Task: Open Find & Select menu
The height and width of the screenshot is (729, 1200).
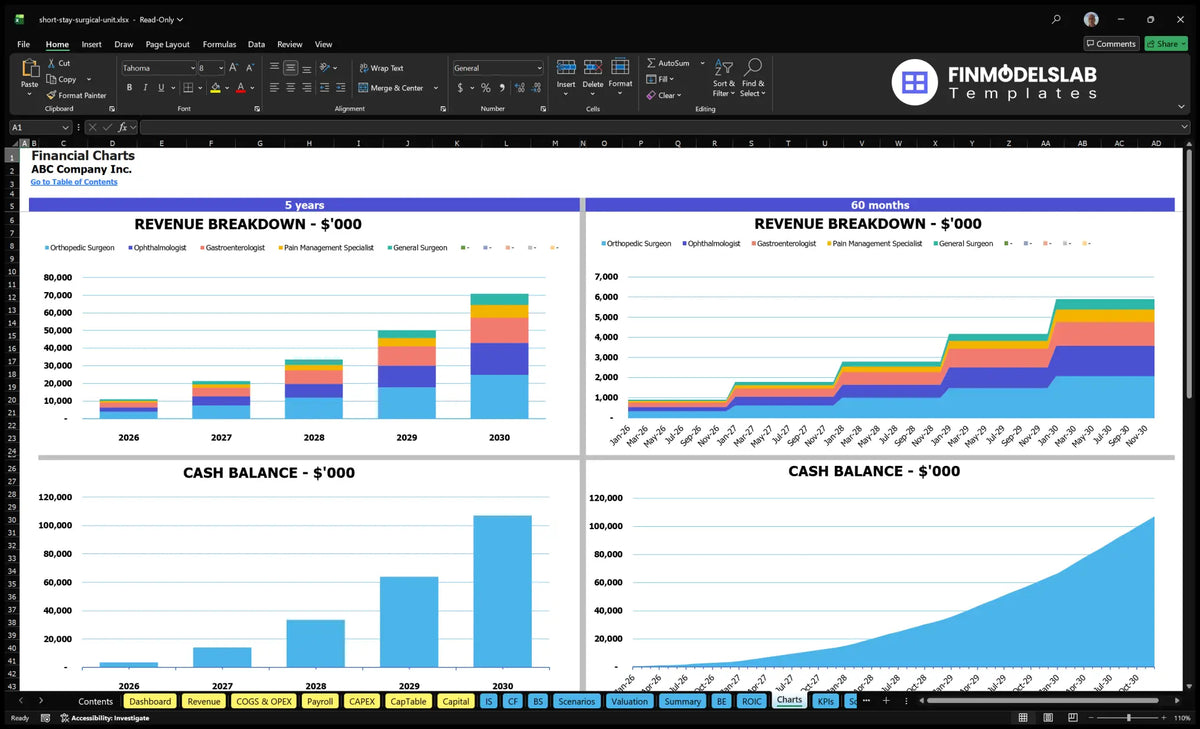Action: pyautogui.click(x=753, y=77)
